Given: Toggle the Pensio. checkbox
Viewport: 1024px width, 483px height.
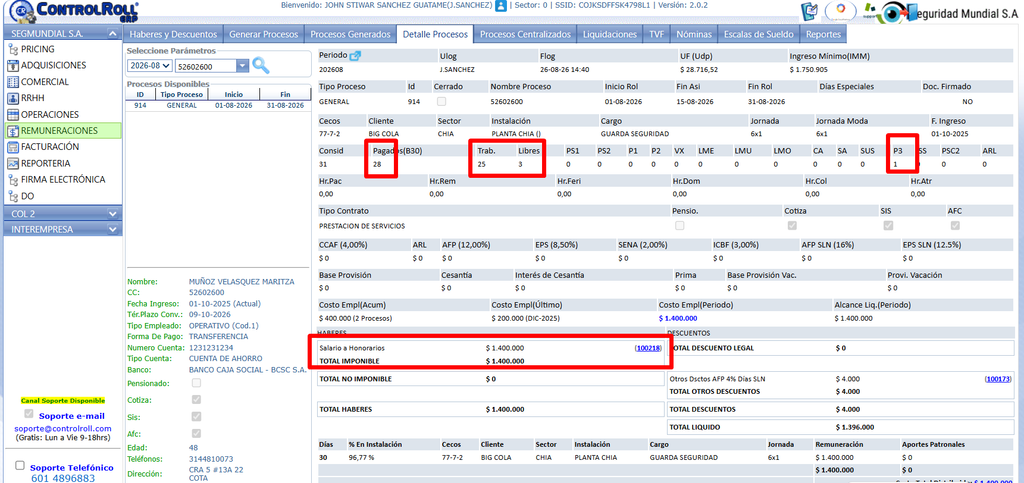Looking at the screenshot, I should point(680,226).
